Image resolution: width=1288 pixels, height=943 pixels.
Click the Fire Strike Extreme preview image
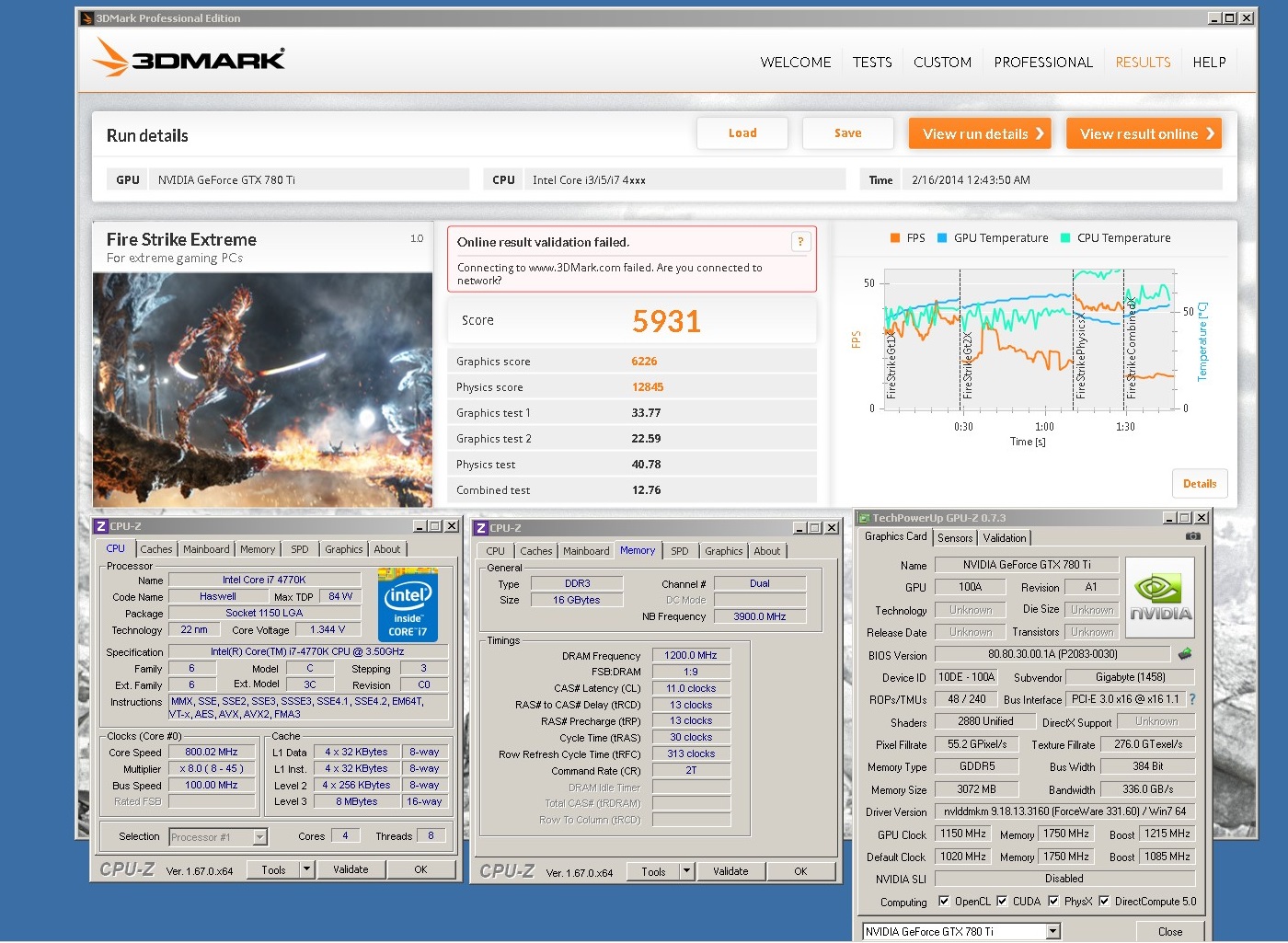[x=263, y=389]
